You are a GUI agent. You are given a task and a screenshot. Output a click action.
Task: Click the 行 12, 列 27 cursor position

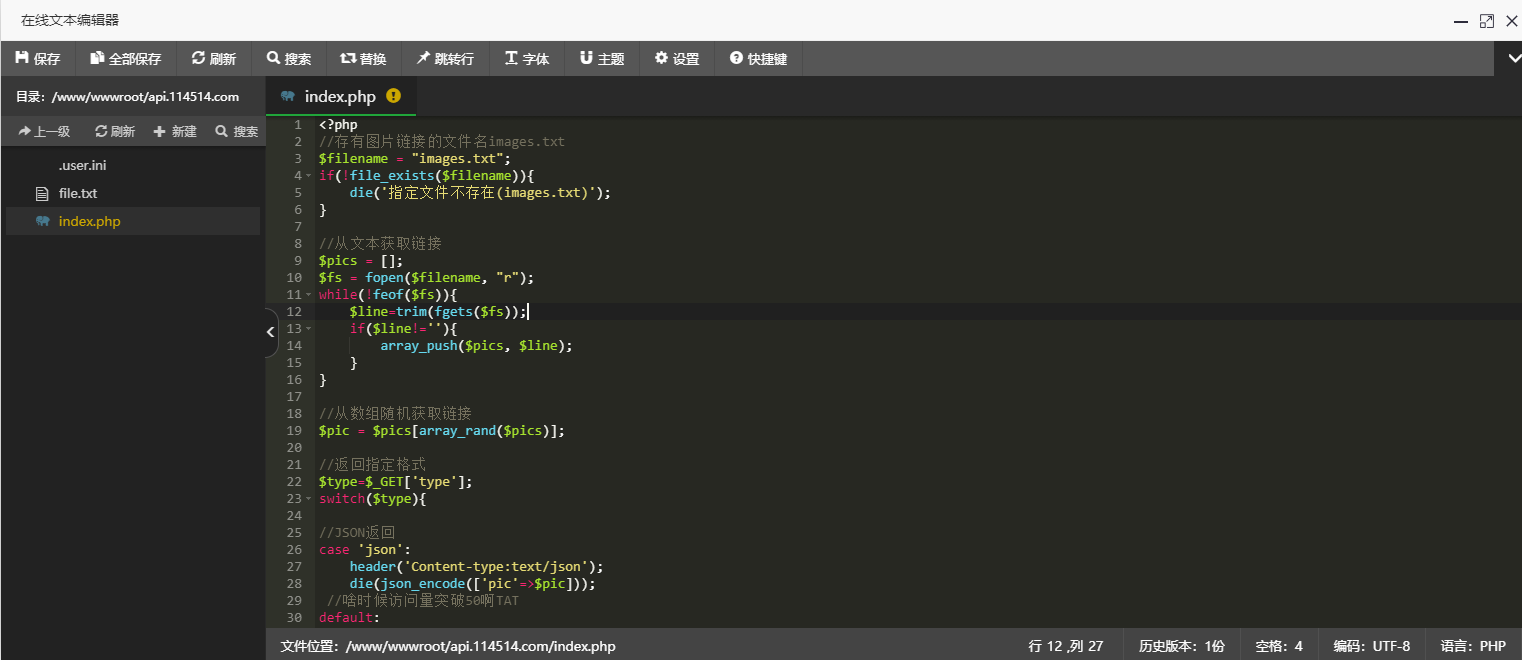(1066, 646)
